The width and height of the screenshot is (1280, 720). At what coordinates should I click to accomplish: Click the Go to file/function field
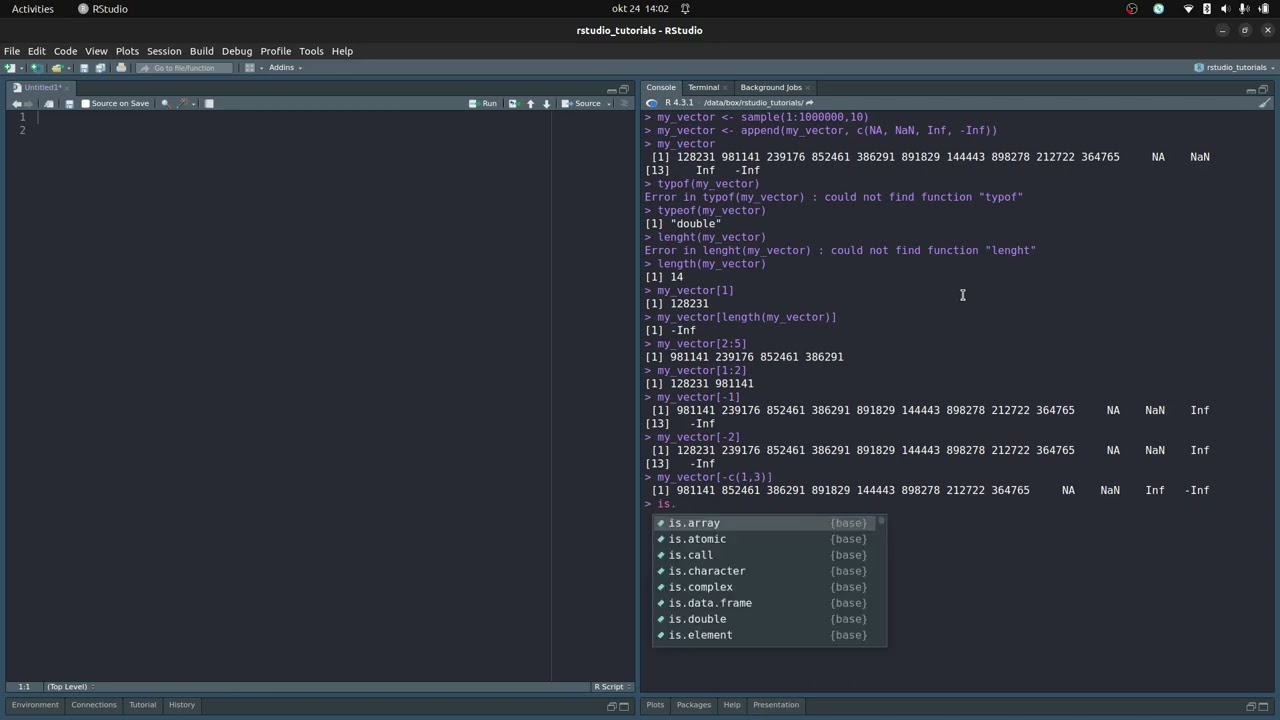[x=184, y=68]
